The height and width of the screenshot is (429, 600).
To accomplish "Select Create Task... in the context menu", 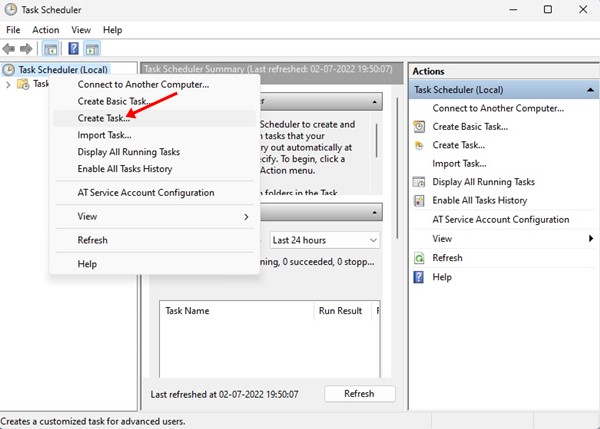I will click(x=103, y=118).
